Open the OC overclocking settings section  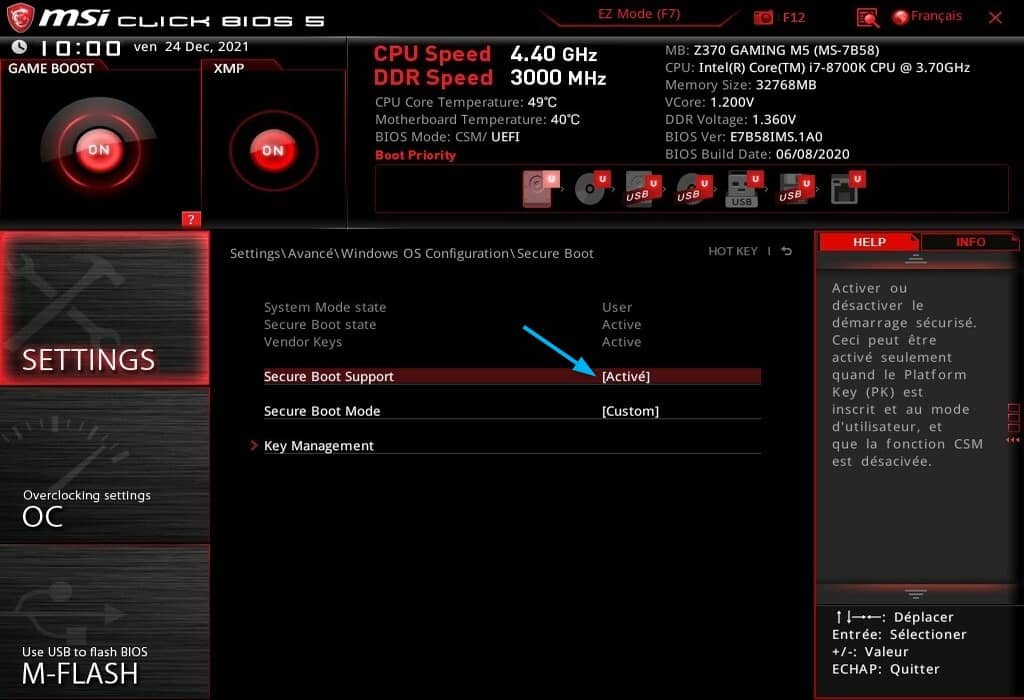(104, 465)
